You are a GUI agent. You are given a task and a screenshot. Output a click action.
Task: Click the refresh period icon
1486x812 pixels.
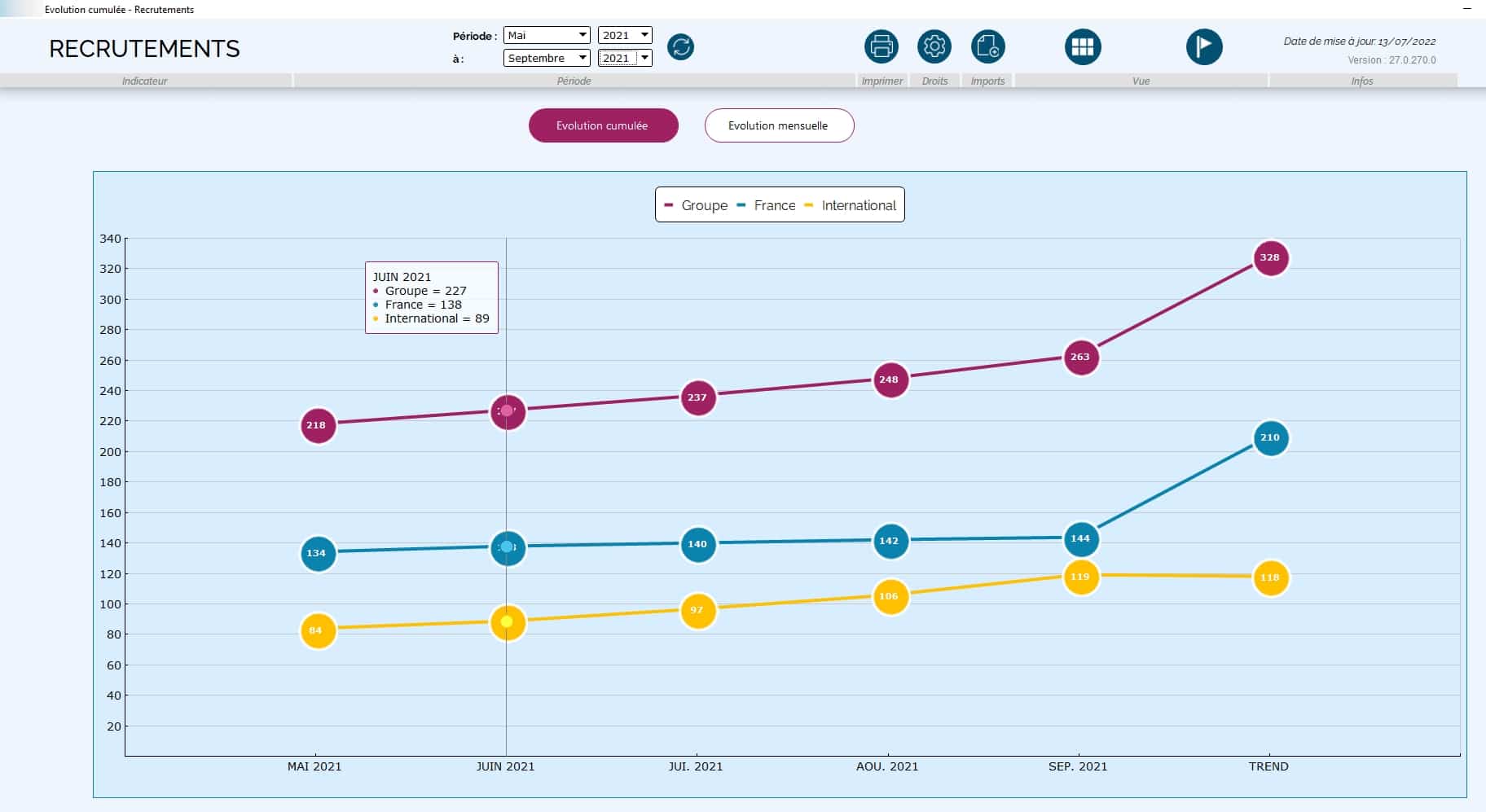coord(680,47)
